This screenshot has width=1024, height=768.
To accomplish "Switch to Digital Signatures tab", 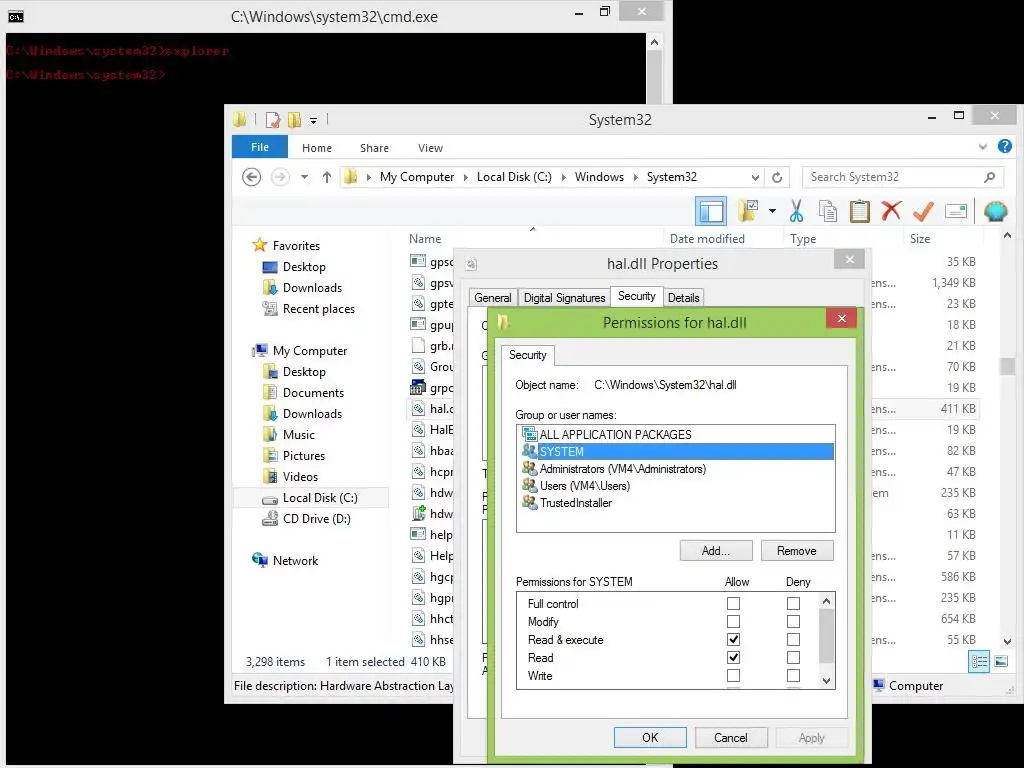I will tap(564, 298).
